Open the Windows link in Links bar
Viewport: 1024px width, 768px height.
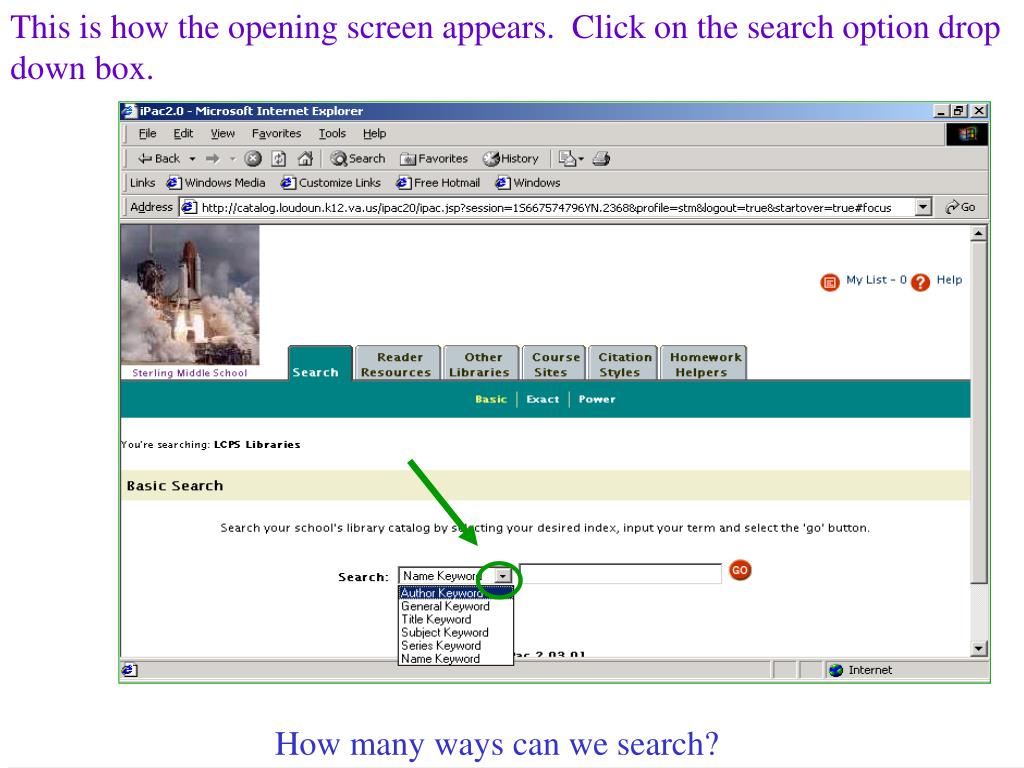[x=528, y=183]
